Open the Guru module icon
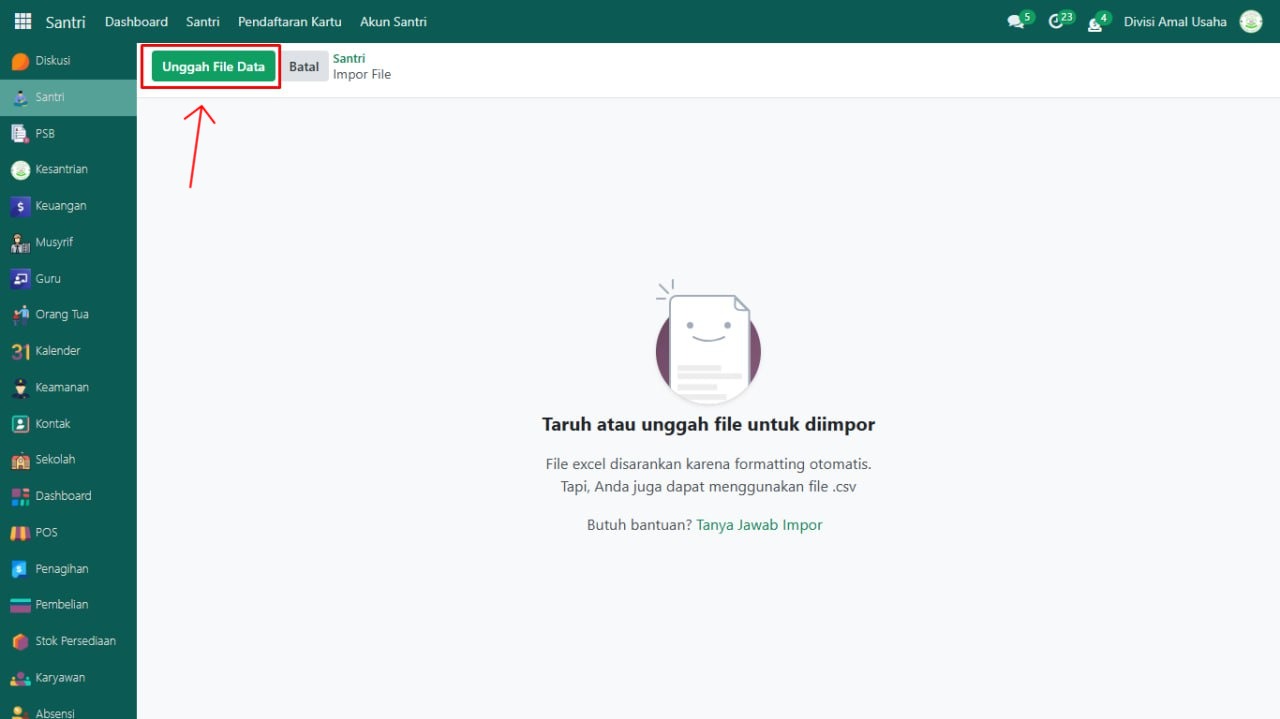The height and width of the screenshot is (719, 1280). click(20, 279)
